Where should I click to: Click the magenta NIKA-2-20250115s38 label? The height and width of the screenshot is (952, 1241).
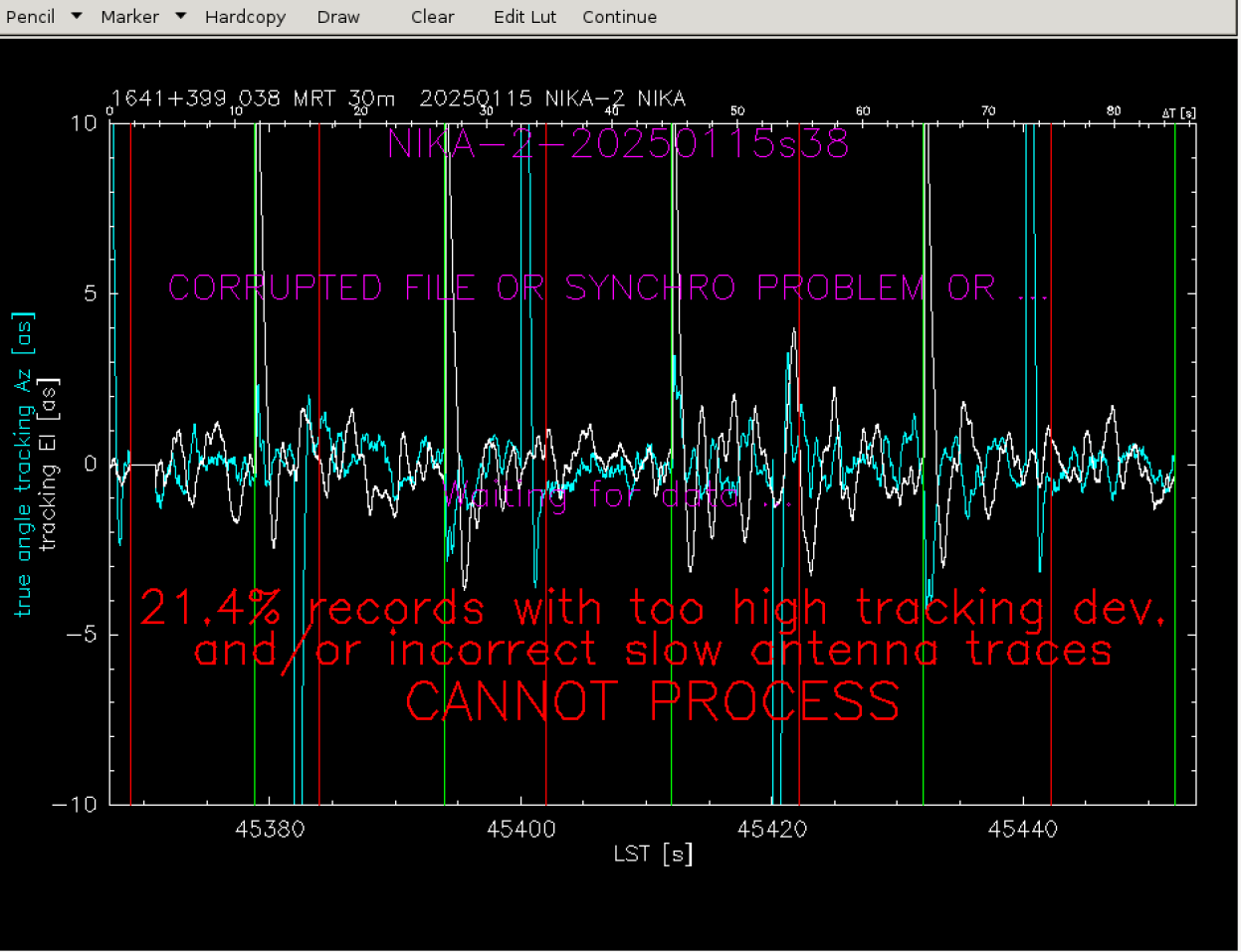(618, 144)
